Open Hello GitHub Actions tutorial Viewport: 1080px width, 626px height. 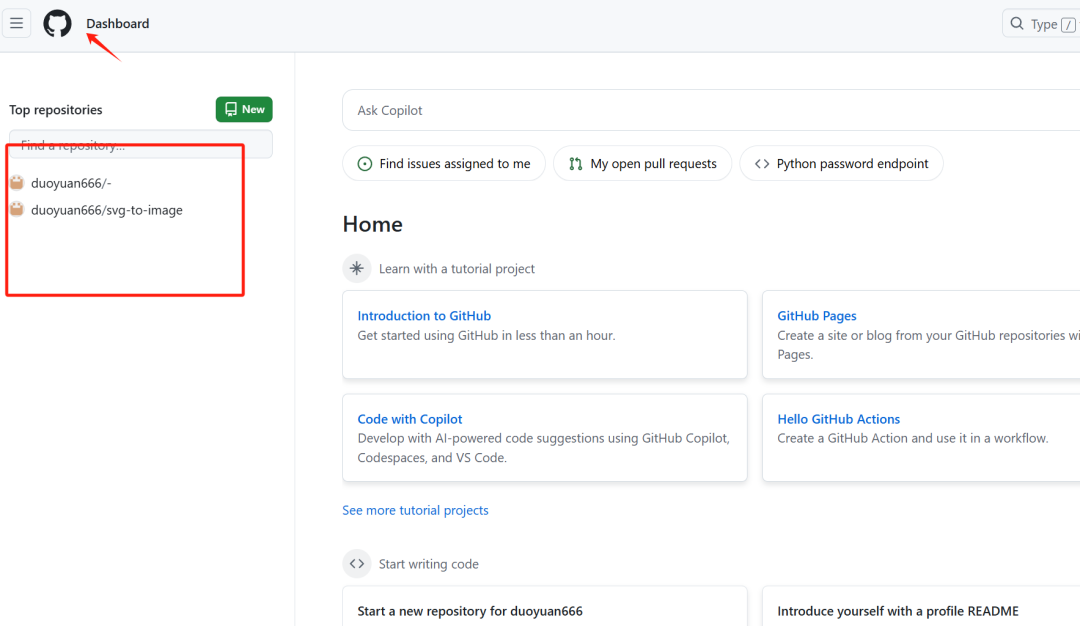click(x=839, y=419)
